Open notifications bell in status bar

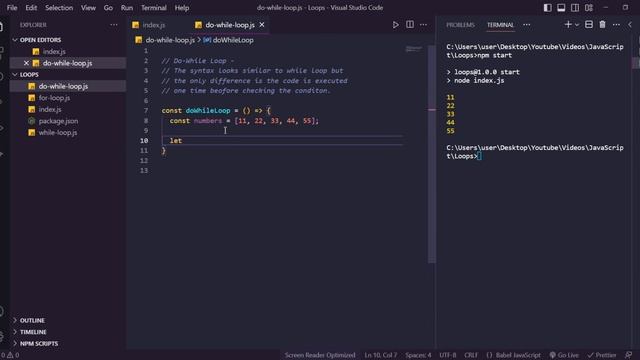coord(629,355)
